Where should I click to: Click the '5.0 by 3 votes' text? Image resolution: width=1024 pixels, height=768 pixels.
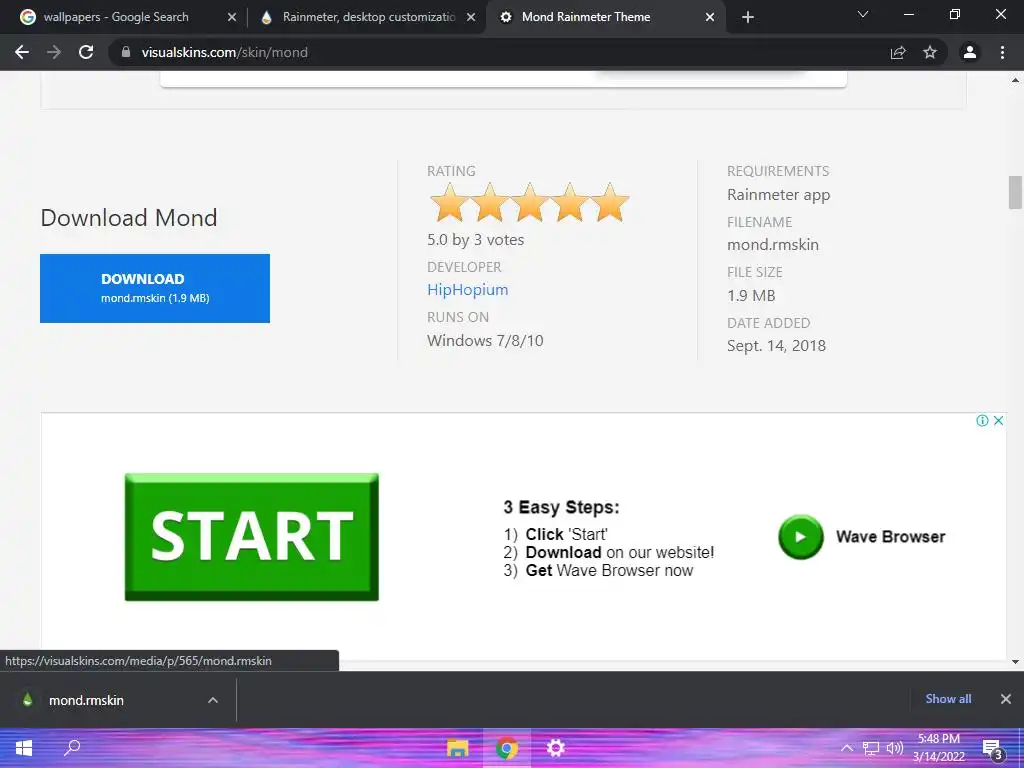[x=475, y=240]
